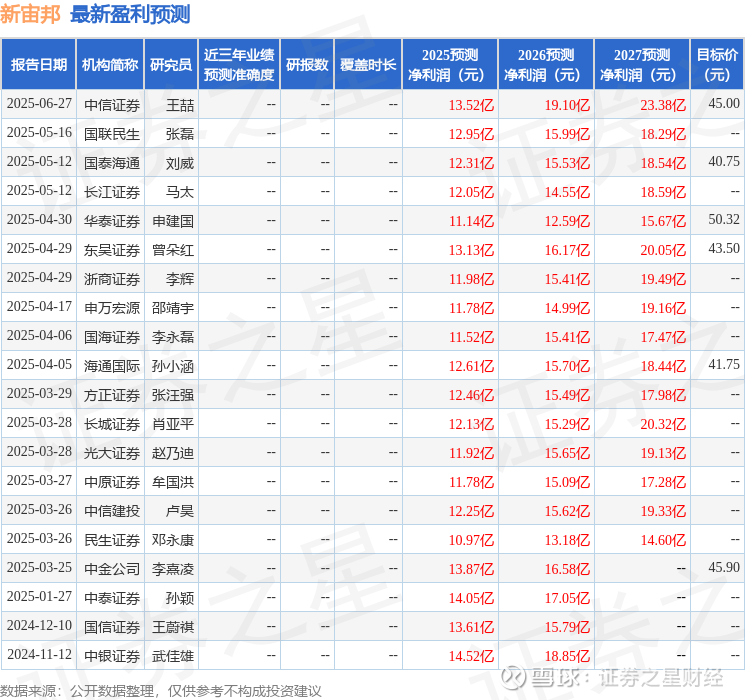Select the 光大证券 institution cell
Viewport: 745px width, 700px height.
[x=112, y=453]
